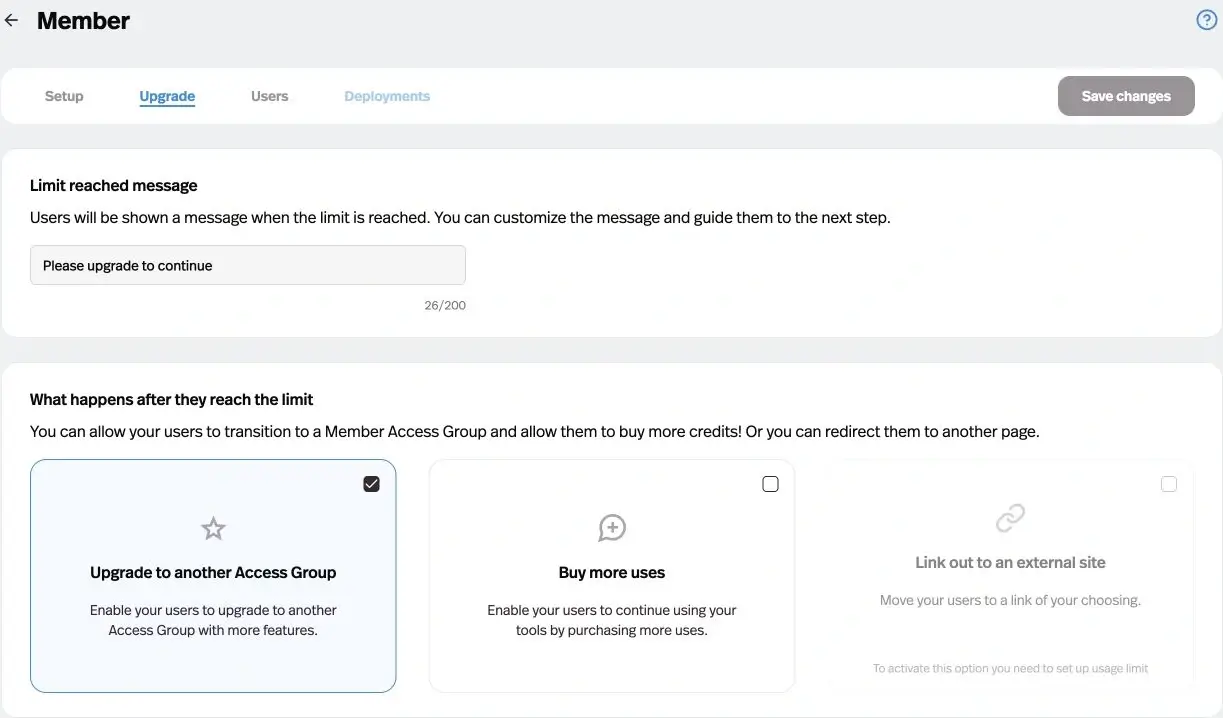Viewport: 1223px width, 718px height.
Task: Click text 'Move your users to a link of your choosing.'
Action: click(x=1010, y=600)
